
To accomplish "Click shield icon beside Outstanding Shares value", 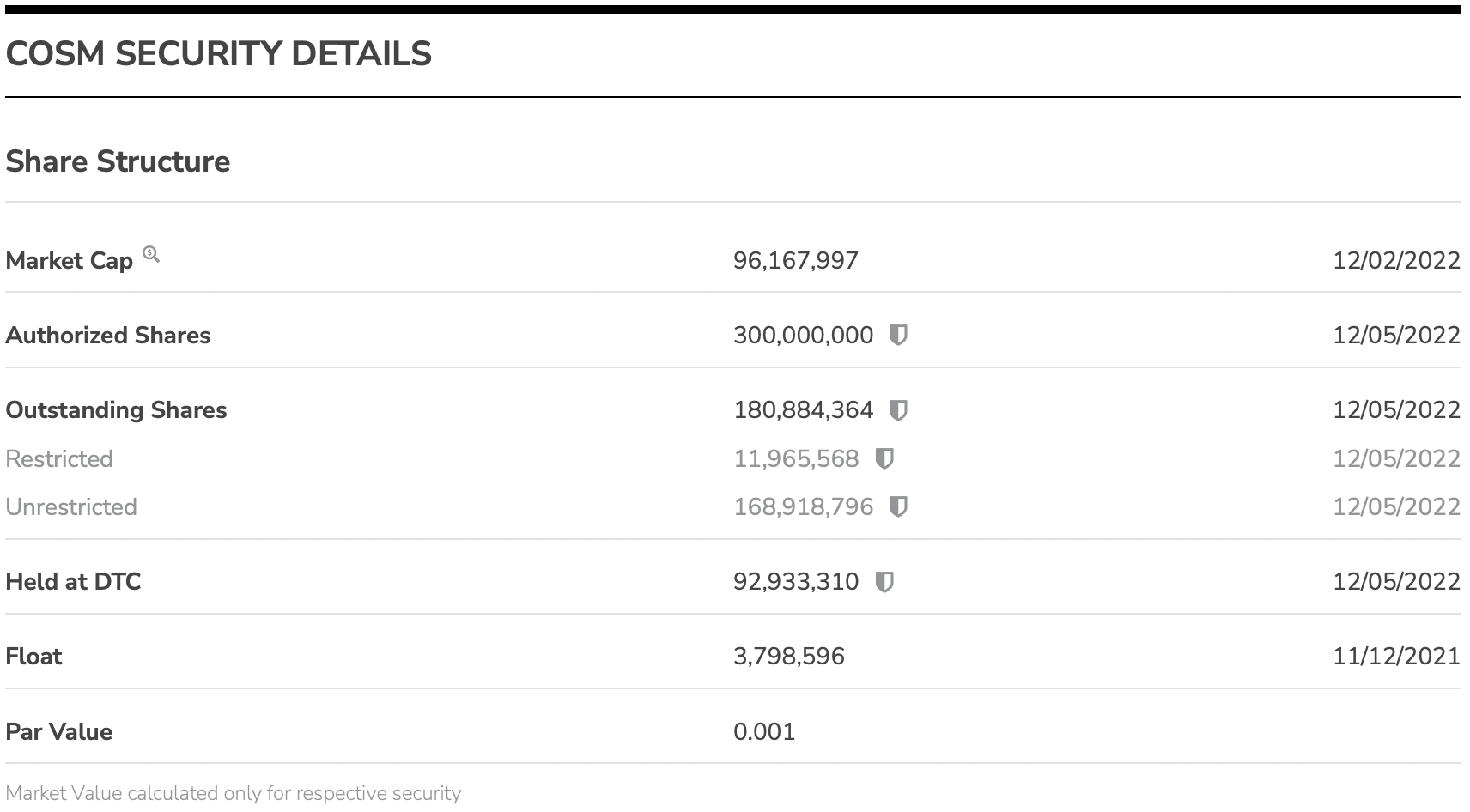I will (x=898, y=410).
